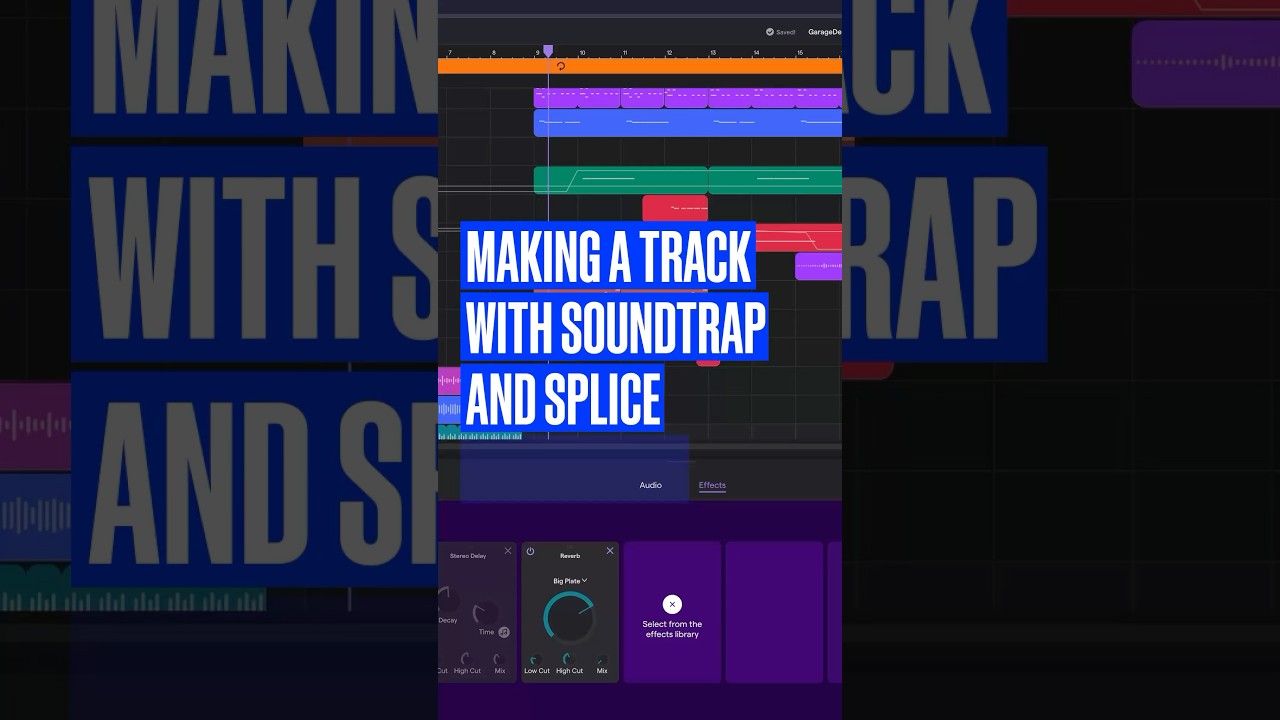Select the first green region at bar 9
This screenshot has width=1280, height=720.
(621, 180)
